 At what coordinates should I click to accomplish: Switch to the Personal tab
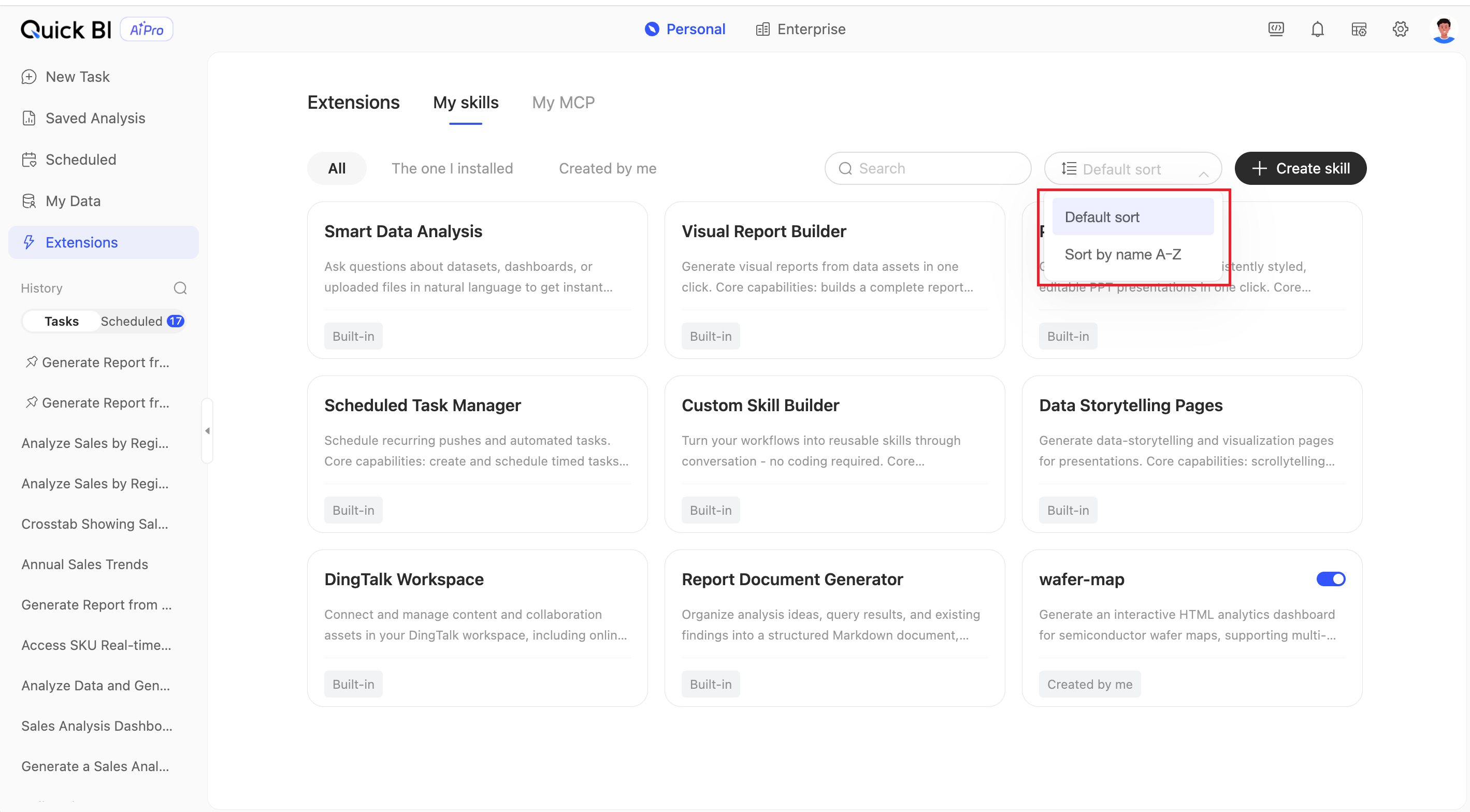pyautogui.click(x=685, y=29)
